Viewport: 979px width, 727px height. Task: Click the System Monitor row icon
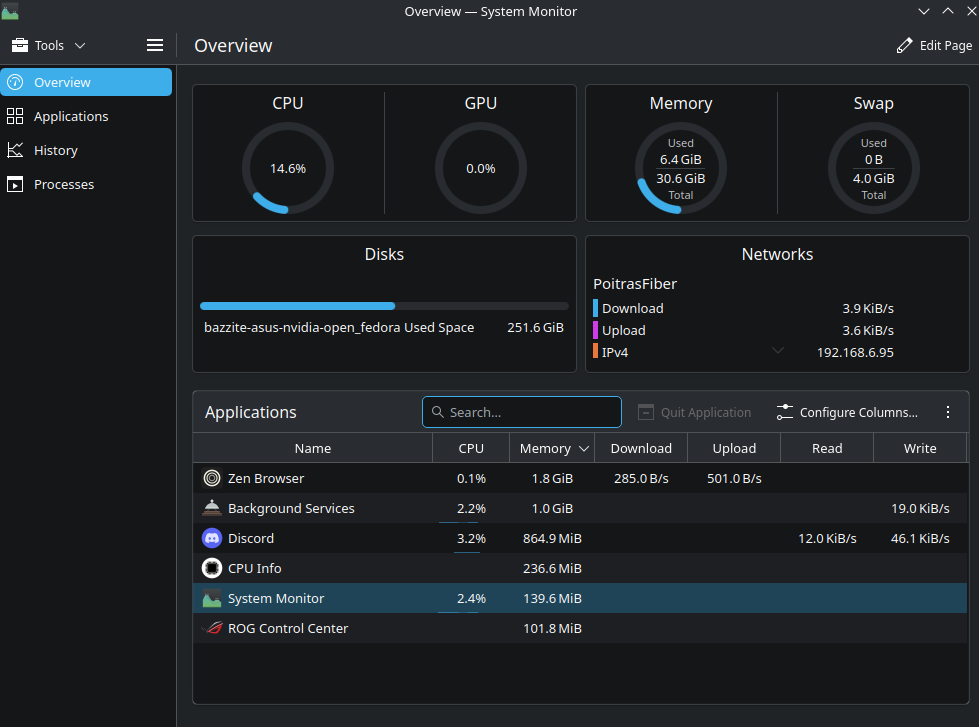point(212,598)
